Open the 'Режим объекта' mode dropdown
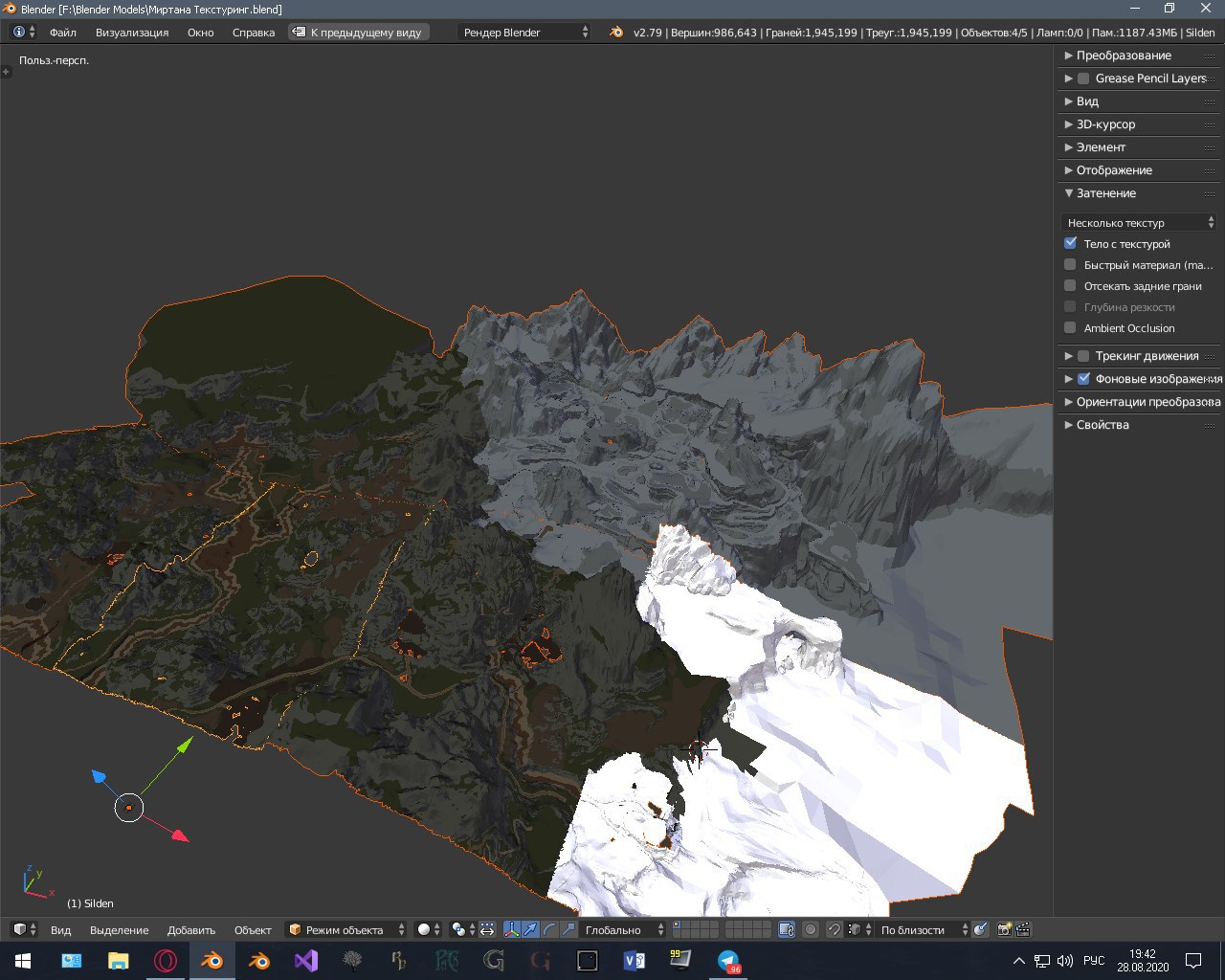This screenshot has width=1225, height=980. point(345,929)
